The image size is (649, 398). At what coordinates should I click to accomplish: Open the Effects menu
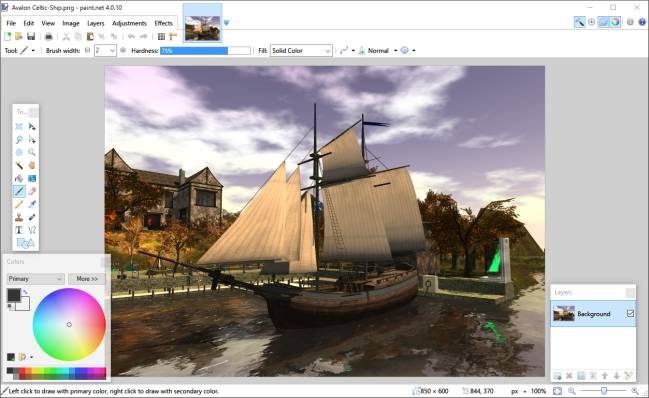tap(163, 23)
